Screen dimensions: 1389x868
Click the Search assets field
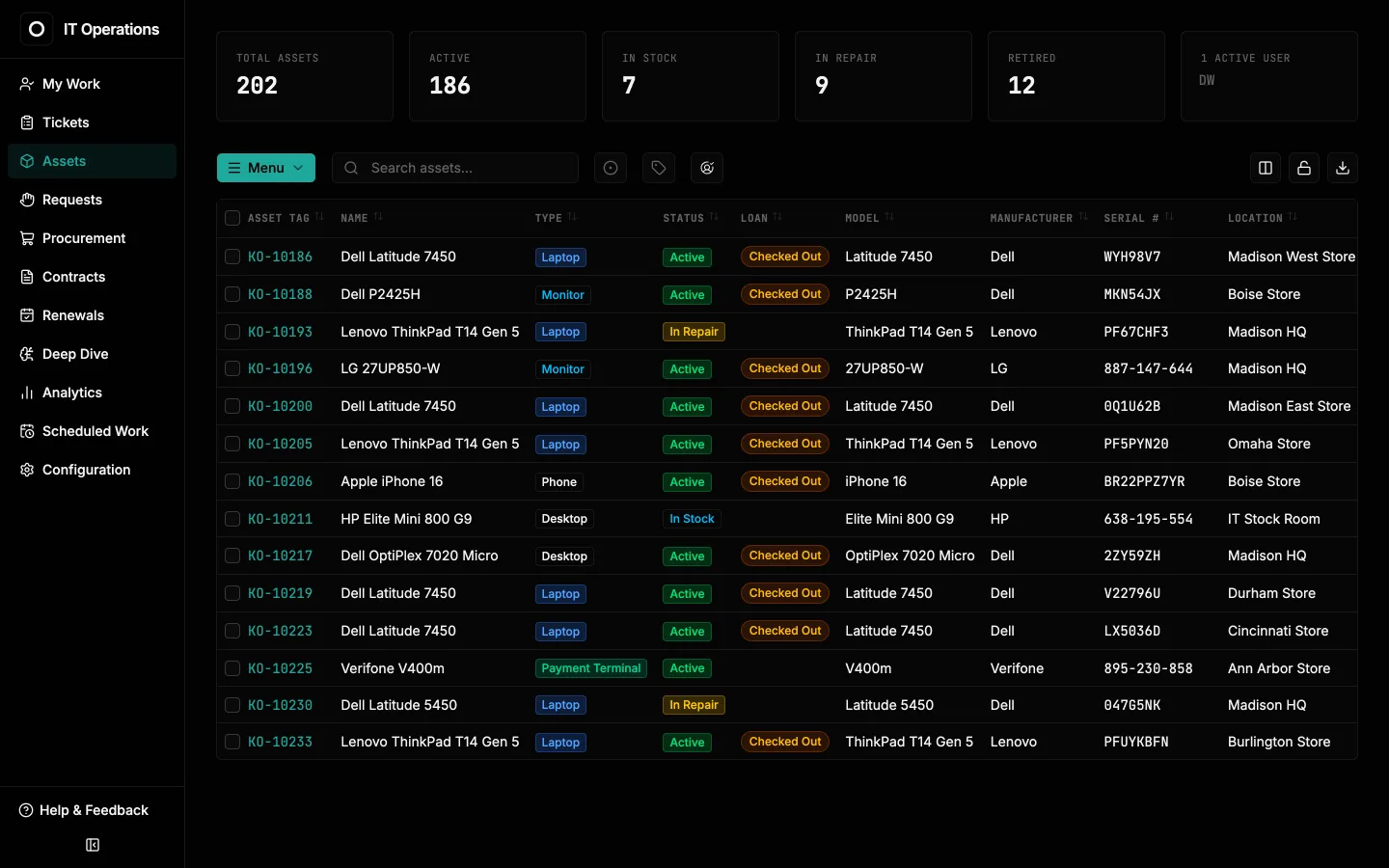455,168
